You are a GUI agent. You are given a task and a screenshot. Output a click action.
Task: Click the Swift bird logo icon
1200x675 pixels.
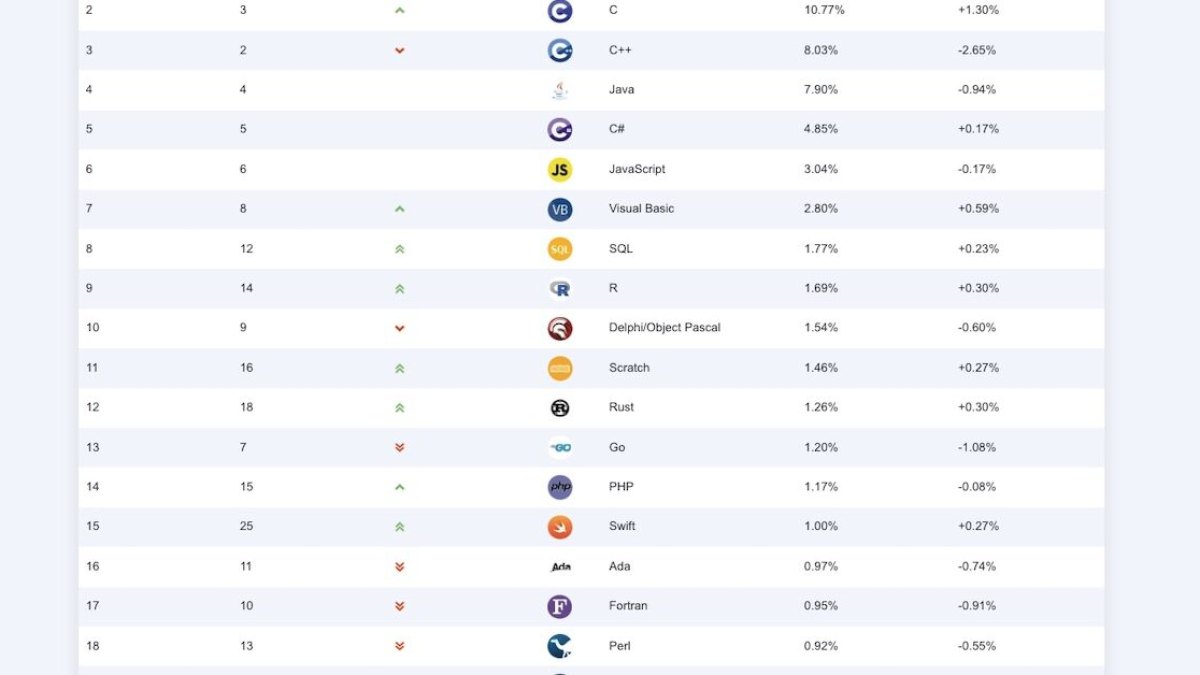pyautogui.click(x=560, y=526)
